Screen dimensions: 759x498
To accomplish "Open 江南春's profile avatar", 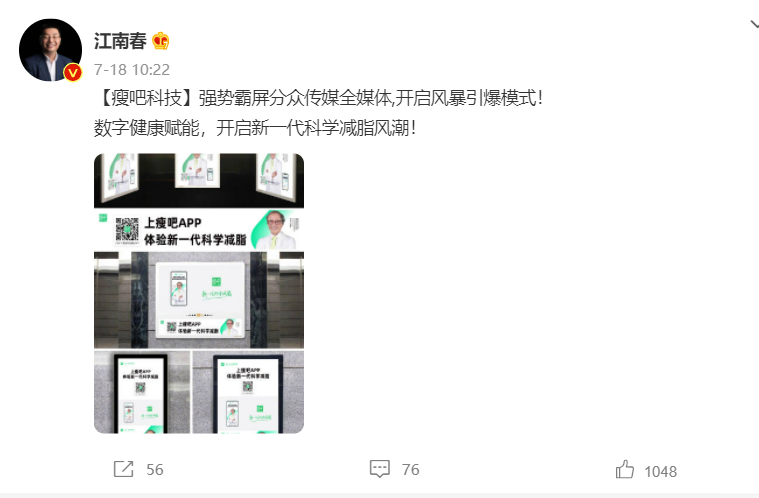I will pos(50,50).
